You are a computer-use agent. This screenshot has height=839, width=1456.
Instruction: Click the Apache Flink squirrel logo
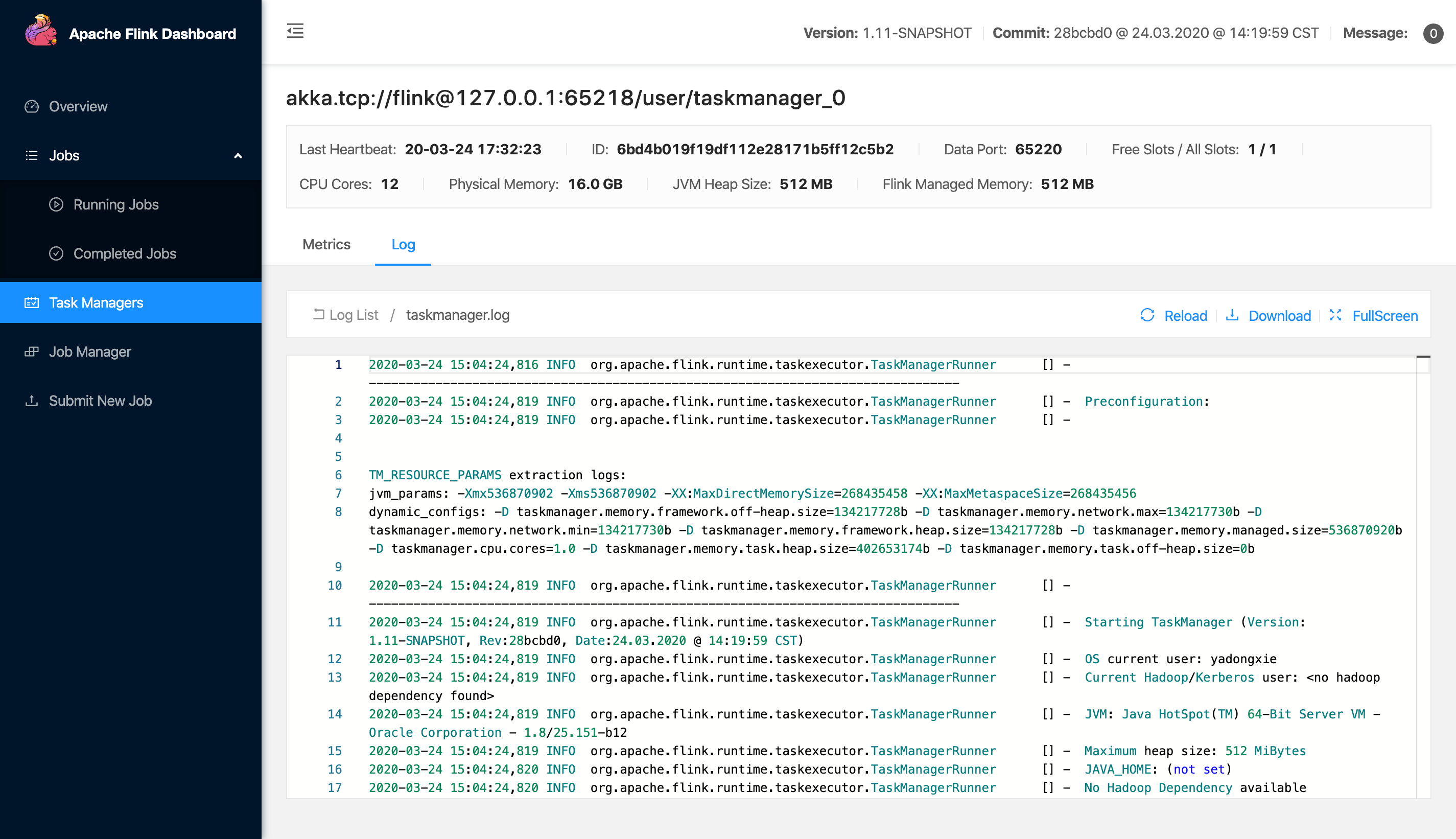click(40, 32)
